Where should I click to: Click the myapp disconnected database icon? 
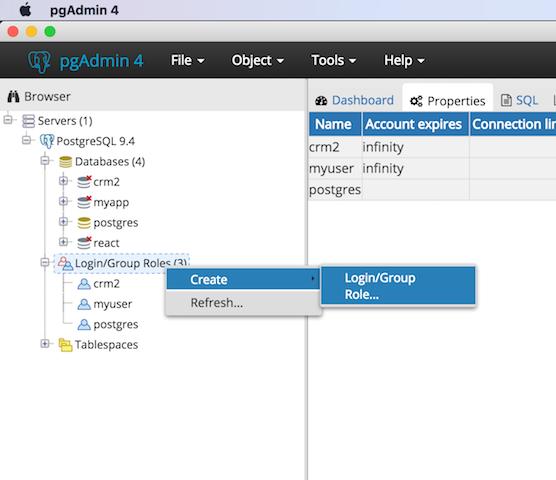[x=84, y=202]
